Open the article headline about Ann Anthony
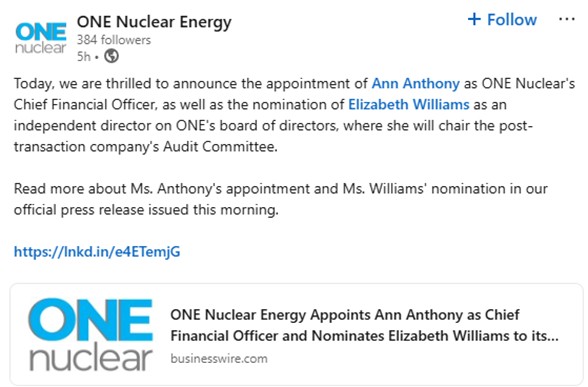Viewport: 588px width, 387px height. tap(364, 325)
